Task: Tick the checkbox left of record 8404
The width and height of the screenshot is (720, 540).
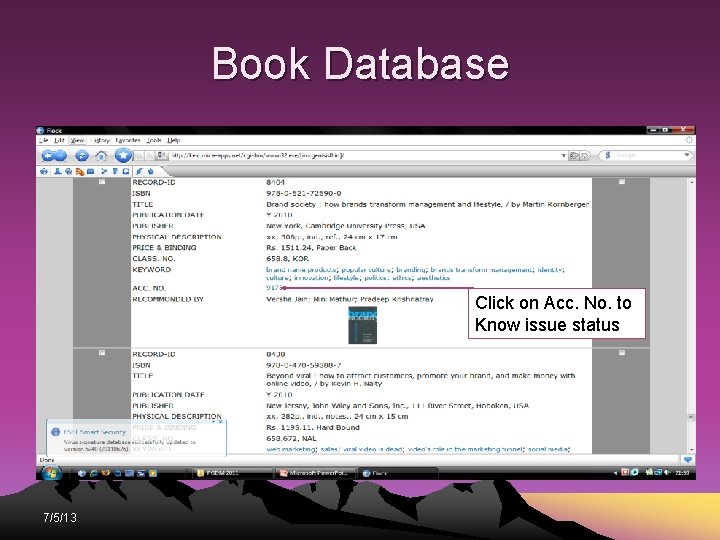Action: (x=102, y=182)
